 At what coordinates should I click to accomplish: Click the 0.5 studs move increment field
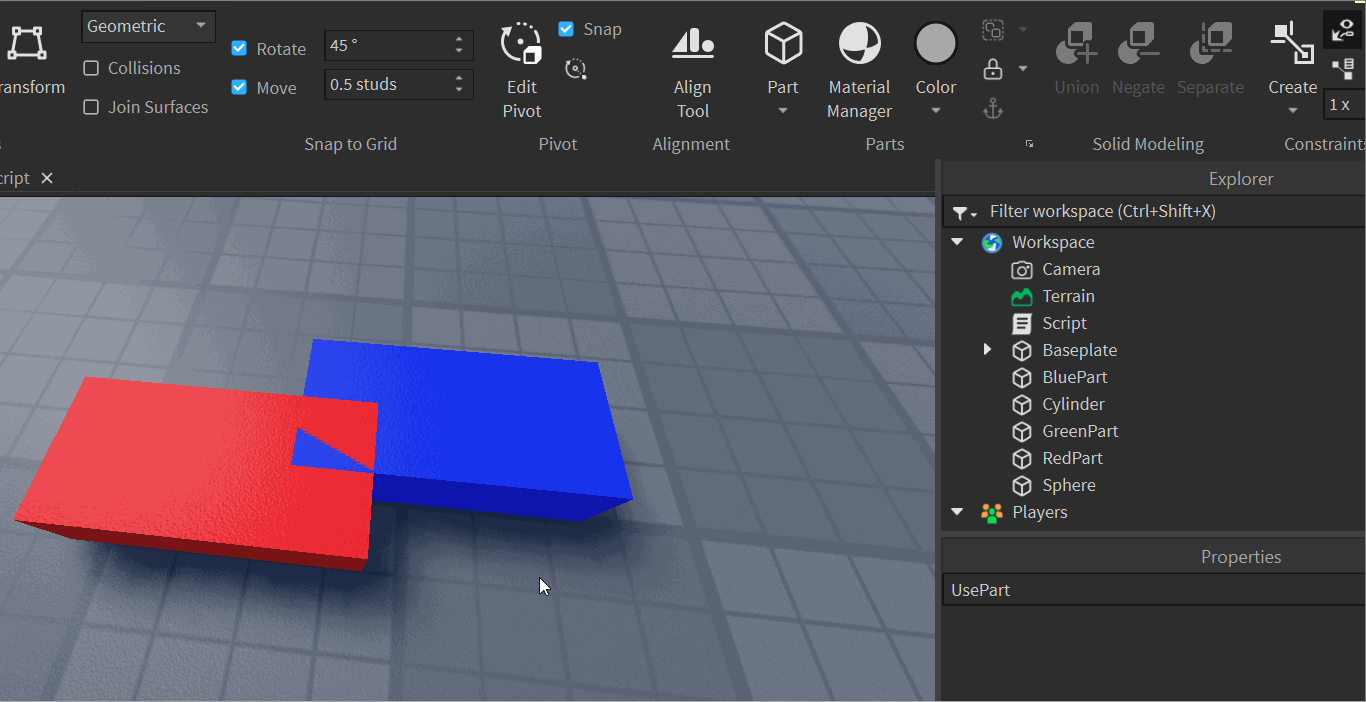click(386, 84)
